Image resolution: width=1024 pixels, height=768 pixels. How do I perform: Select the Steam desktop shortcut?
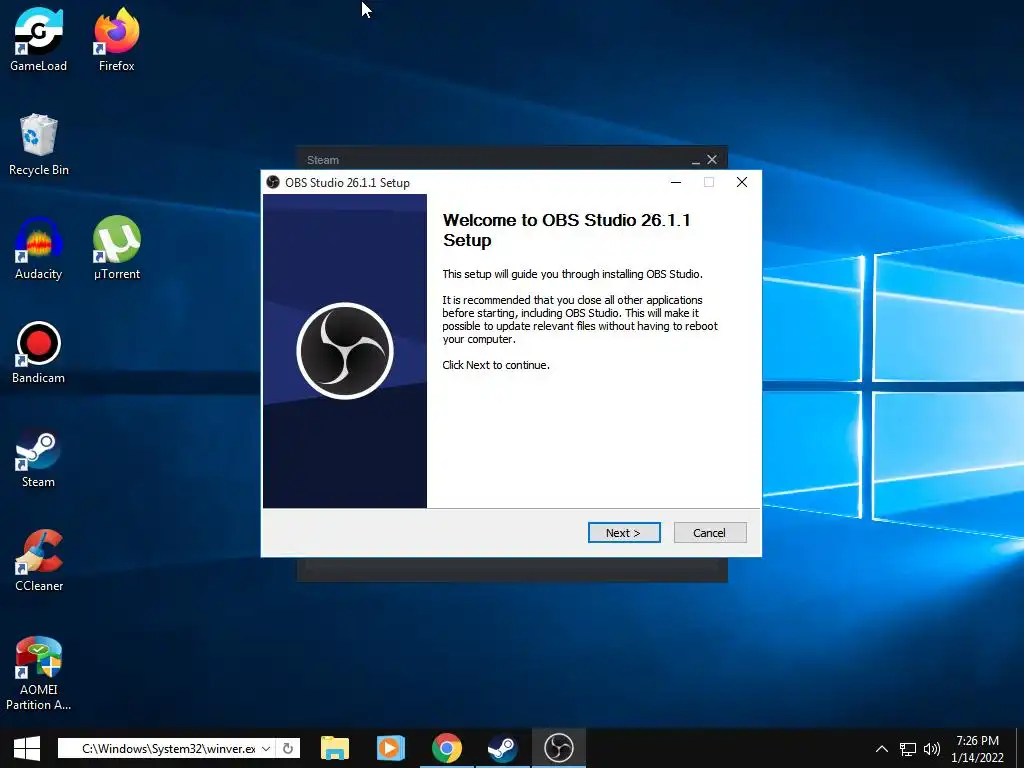click(x=39, y=457)
